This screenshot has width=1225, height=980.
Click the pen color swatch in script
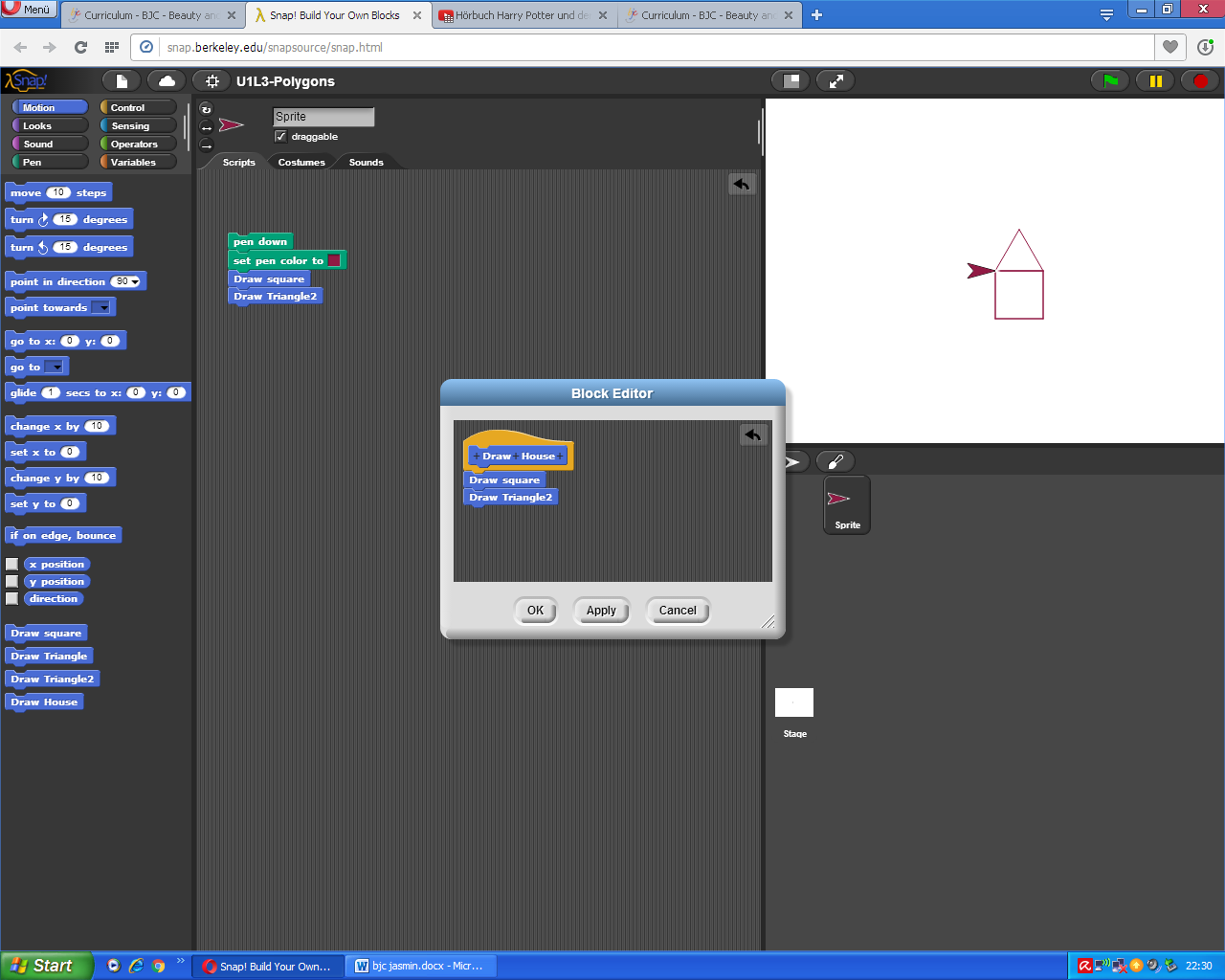click(x=334, y=260)
